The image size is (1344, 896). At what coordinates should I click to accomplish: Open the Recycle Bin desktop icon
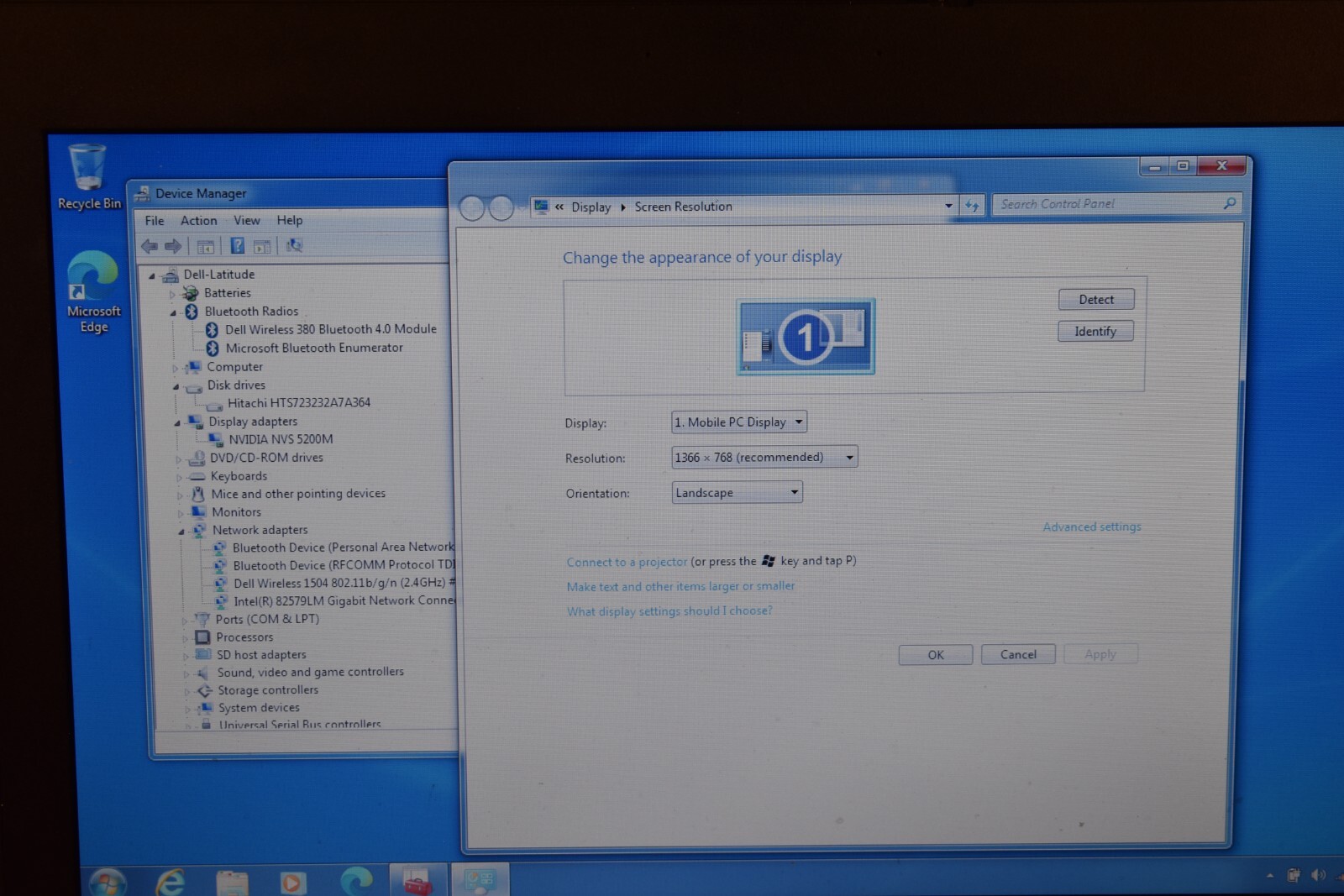pos(88,176)
